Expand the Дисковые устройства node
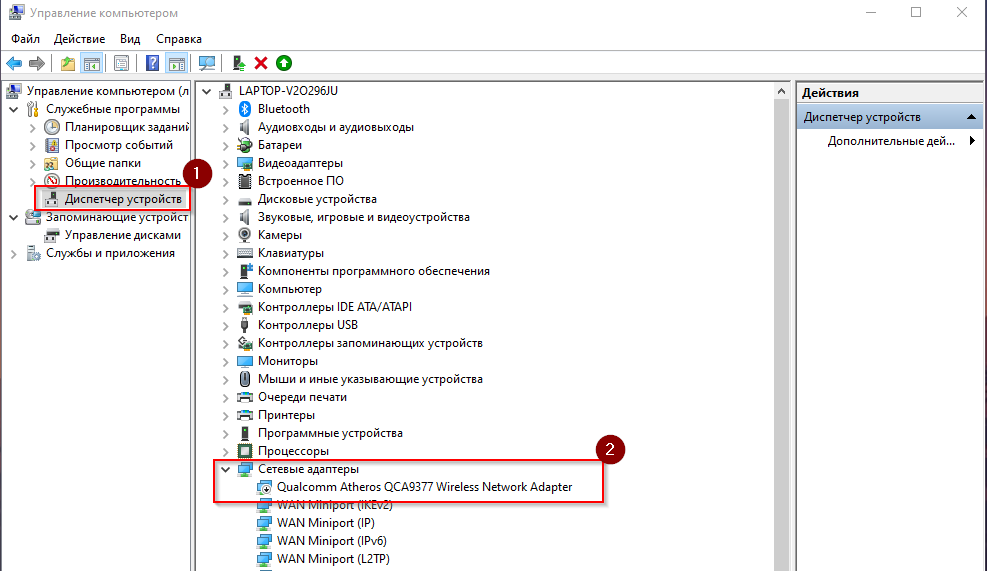Viewport: 987px width, 571px height. pos(225,200)
